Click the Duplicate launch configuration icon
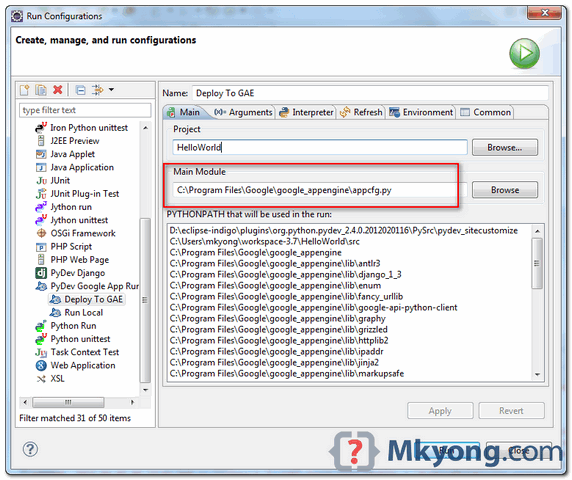The height and width of the screenshot is (480, 572). coord(41,90)
